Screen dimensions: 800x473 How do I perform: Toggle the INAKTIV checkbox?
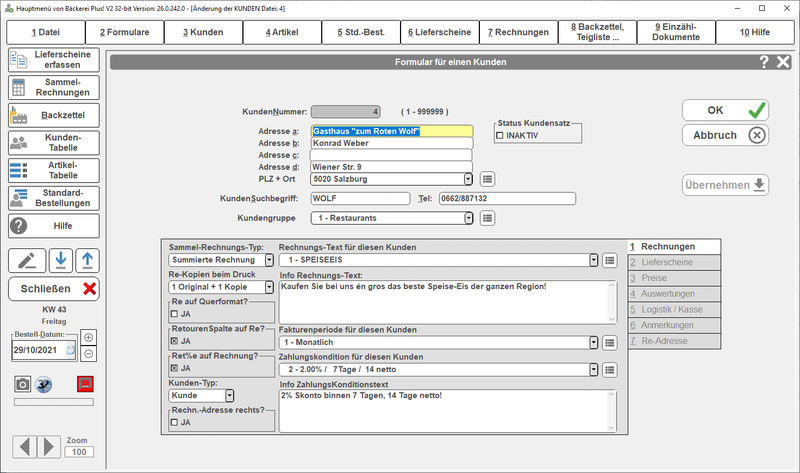(x=500, y=136)
